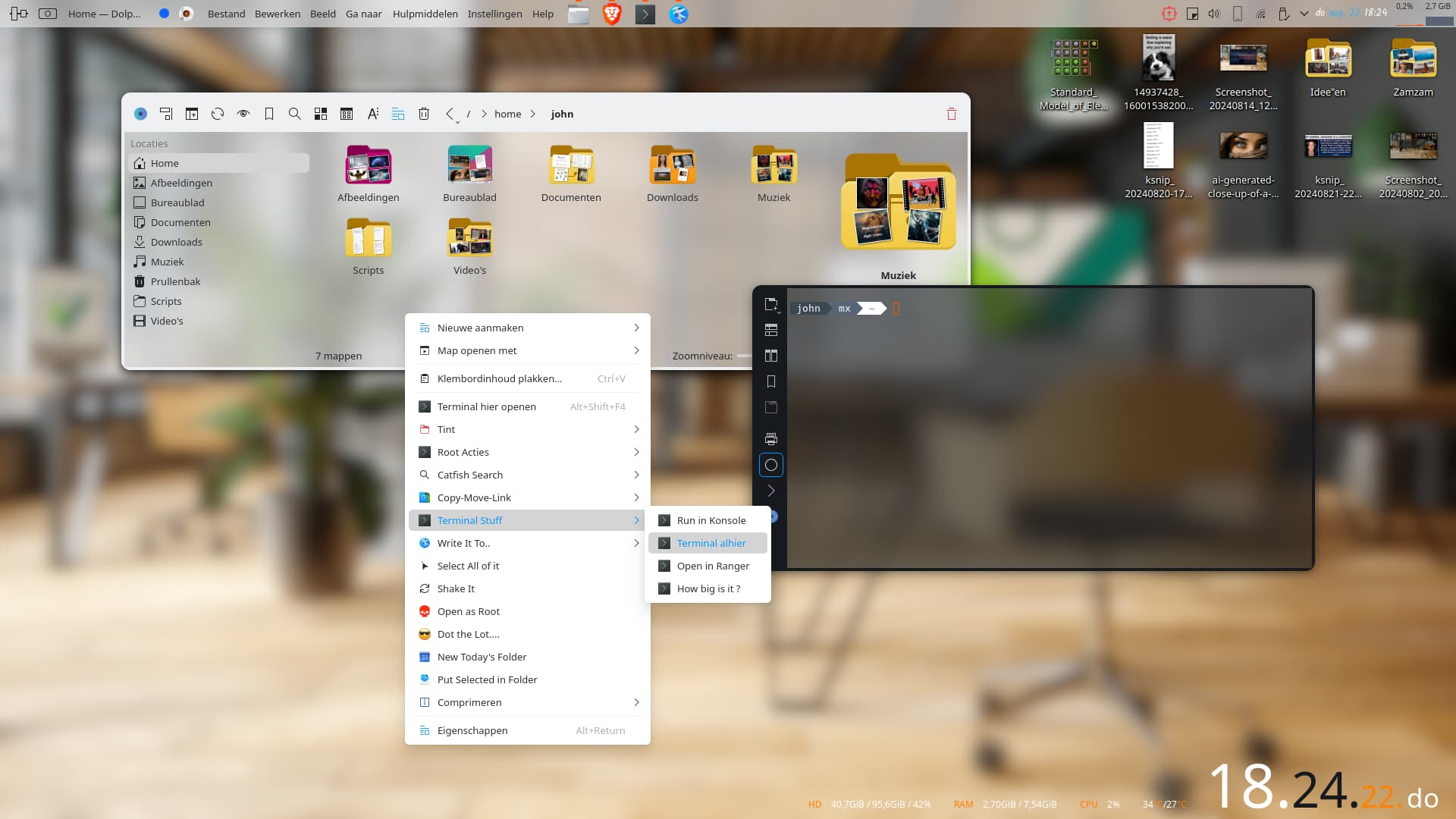Expand the Tint submenu

(528, 429)
